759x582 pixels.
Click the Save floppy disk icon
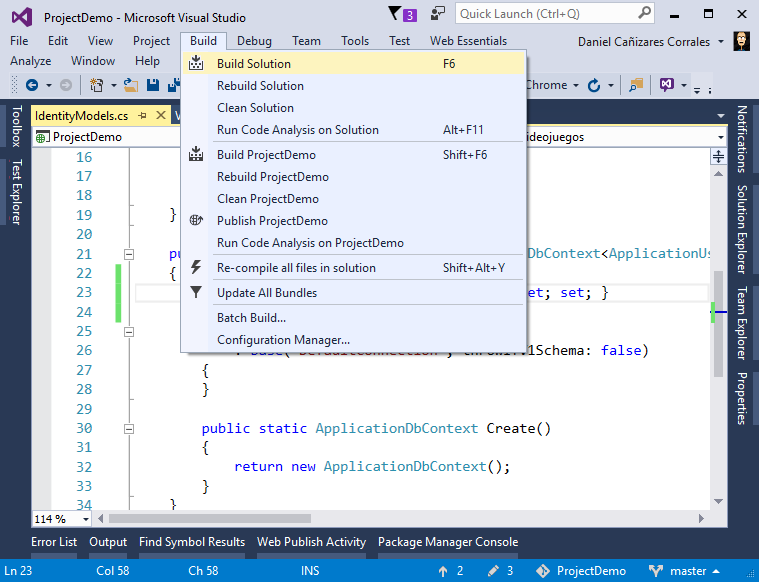pos(153,85)
